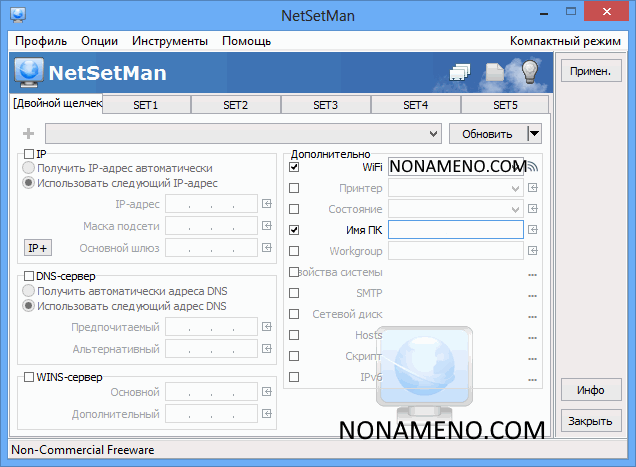Click the stacked windows icon in header

(459, 72)
